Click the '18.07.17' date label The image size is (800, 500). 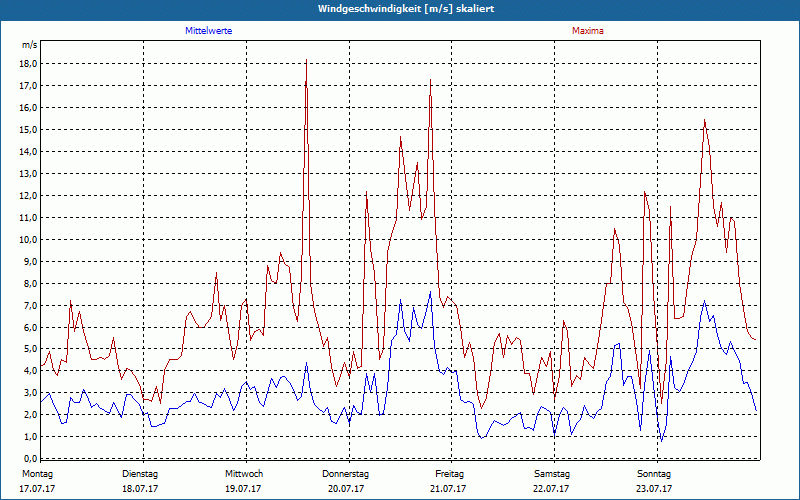[140, 489]
